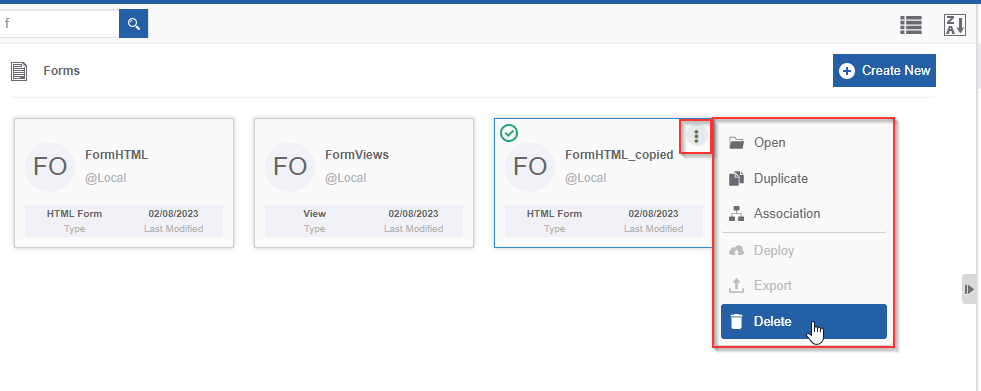This screenshot has width=981, height=391.
Task: Click HTML Form type on FormHTML card
Action: pos(74,213)
